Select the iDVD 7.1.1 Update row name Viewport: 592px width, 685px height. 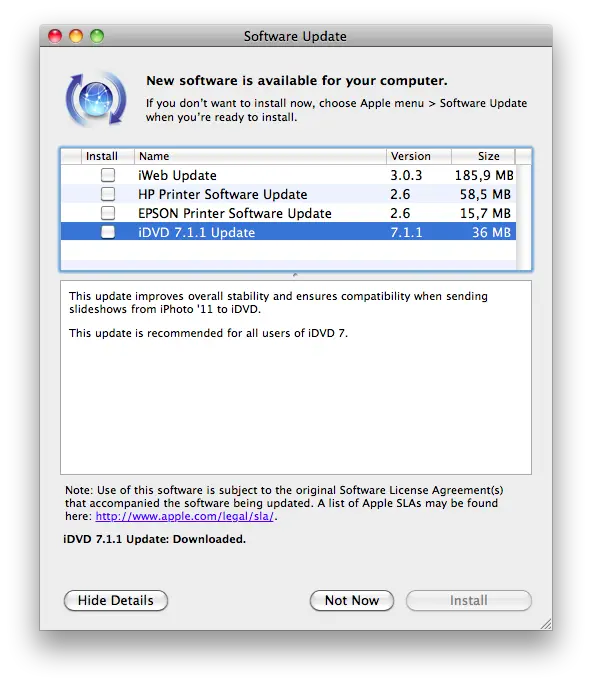(x=197, y=232)
